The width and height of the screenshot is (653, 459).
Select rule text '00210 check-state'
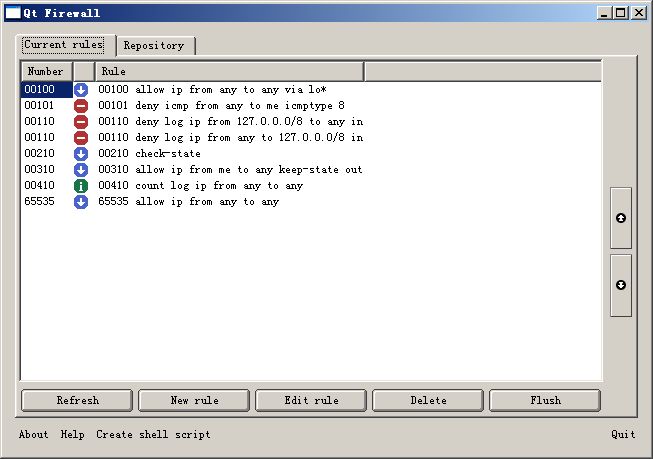pyautogui.click(x=150, y=154)
